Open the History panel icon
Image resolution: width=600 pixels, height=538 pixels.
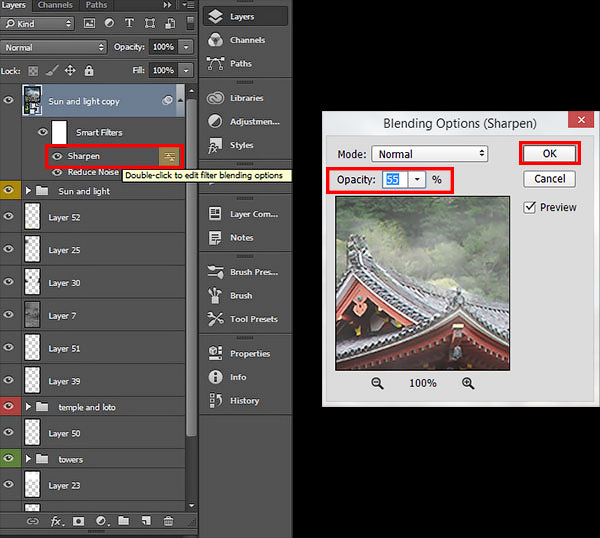[x=215, y=400]
